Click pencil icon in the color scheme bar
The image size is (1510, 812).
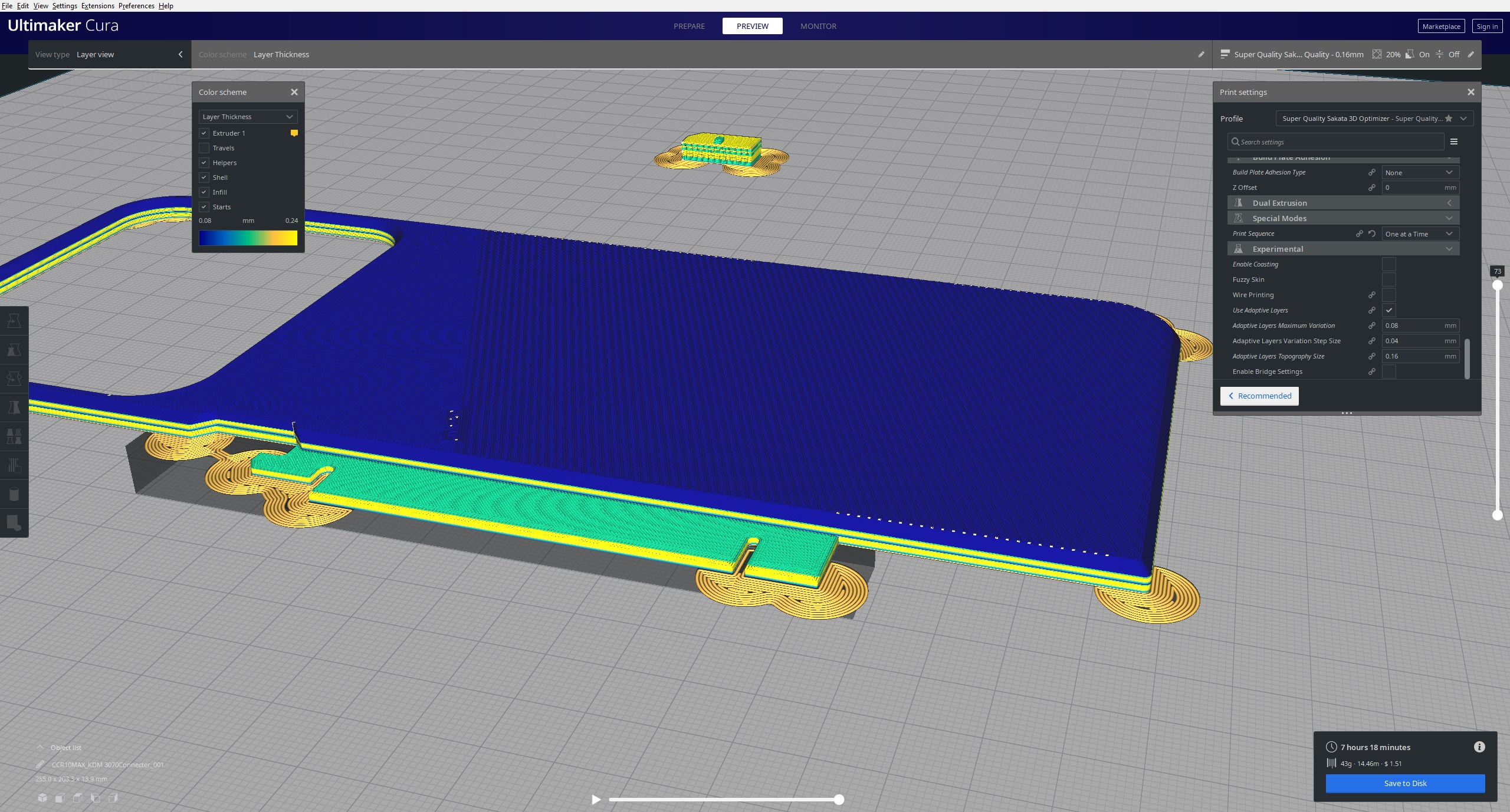tap(1201, 54)
